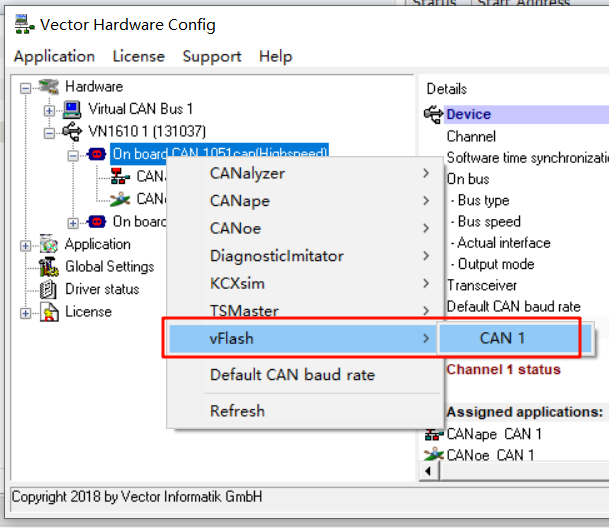609x528 pixels.
Task: Click the CANoe canoe icon in tree
Action: tap(120, 199)
